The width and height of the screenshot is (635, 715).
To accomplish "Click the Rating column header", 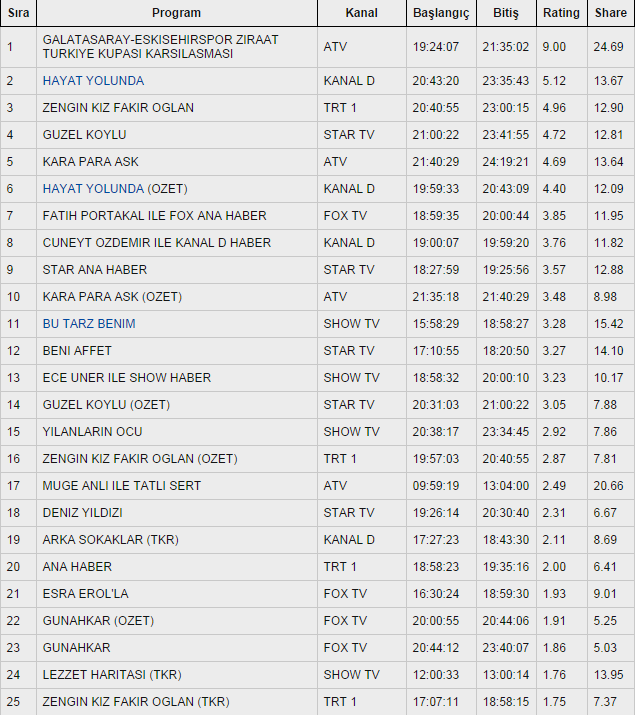I will [x=561, y=13].
